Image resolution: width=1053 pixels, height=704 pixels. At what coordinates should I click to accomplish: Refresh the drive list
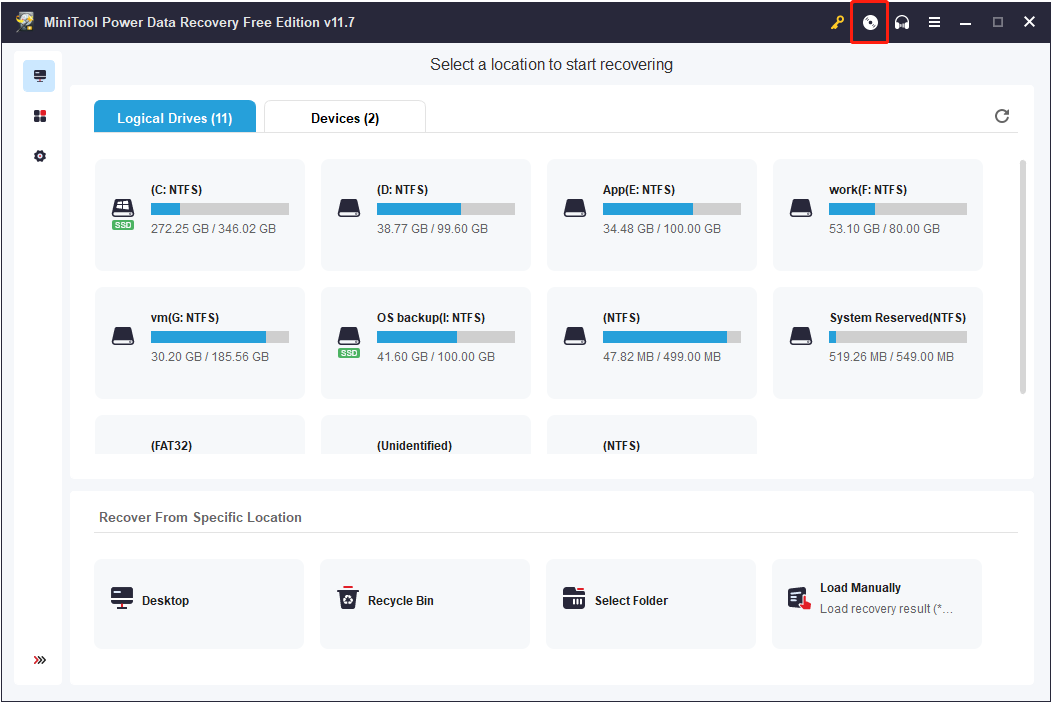pyautogui.click(x=1002, y=116)
